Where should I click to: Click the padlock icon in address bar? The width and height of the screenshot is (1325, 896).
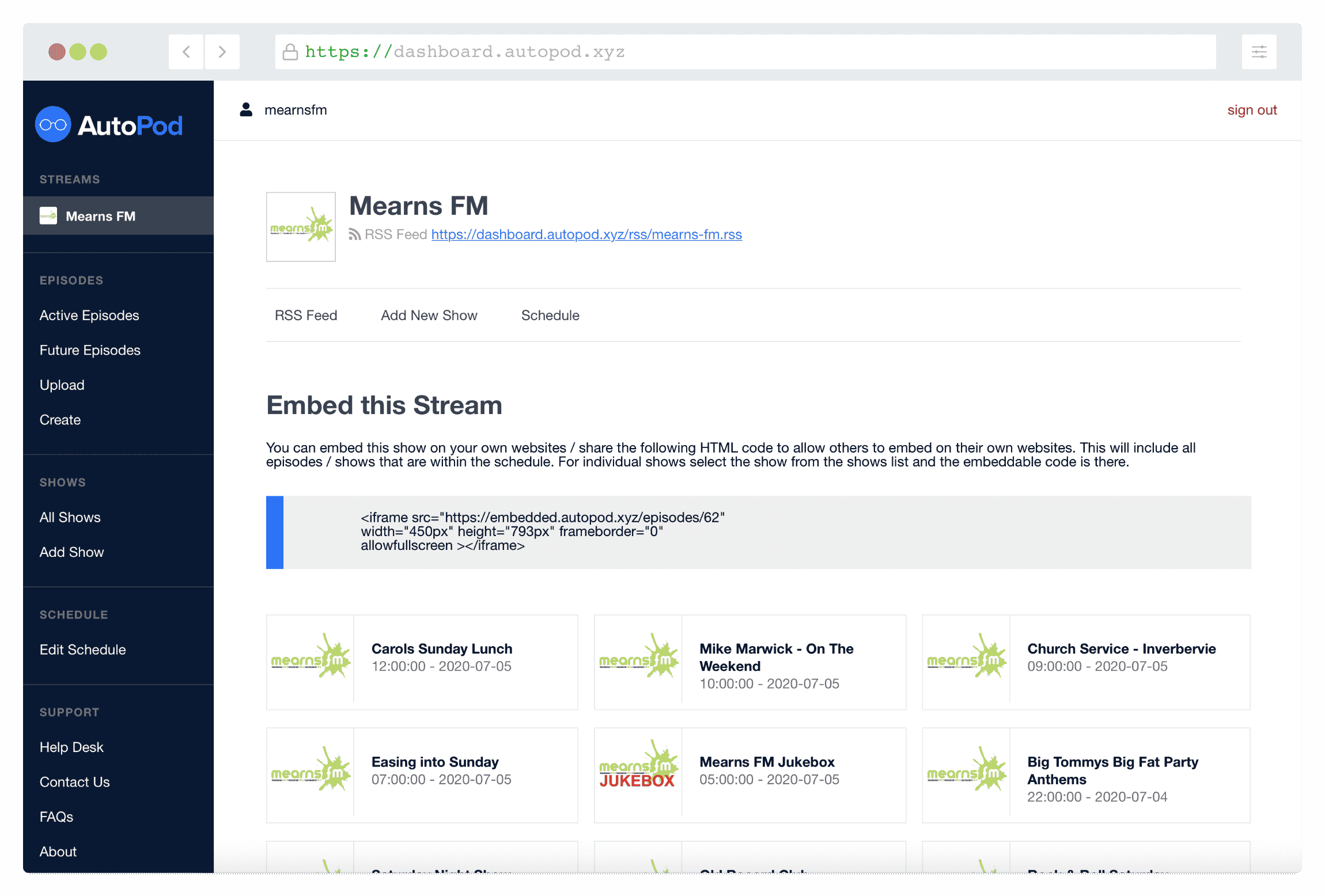[290, 52]
